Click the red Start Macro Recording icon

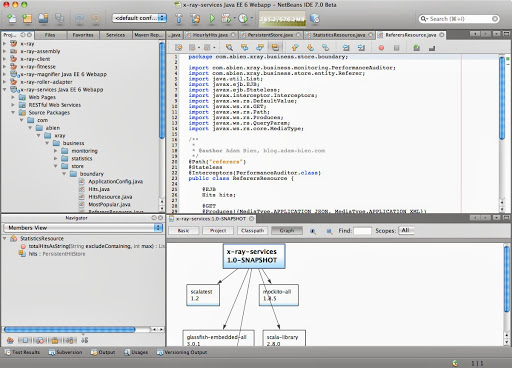(381, 48)
